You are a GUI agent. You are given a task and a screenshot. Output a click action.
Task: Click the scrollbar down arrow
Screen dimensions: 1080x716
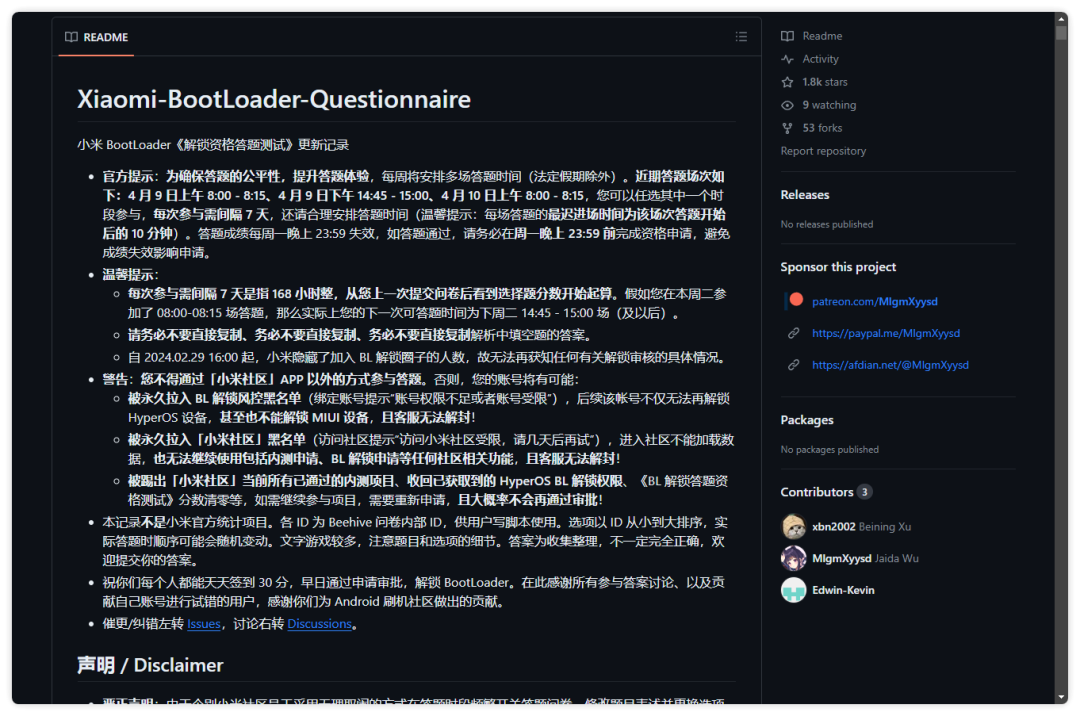click(1061, 697)
